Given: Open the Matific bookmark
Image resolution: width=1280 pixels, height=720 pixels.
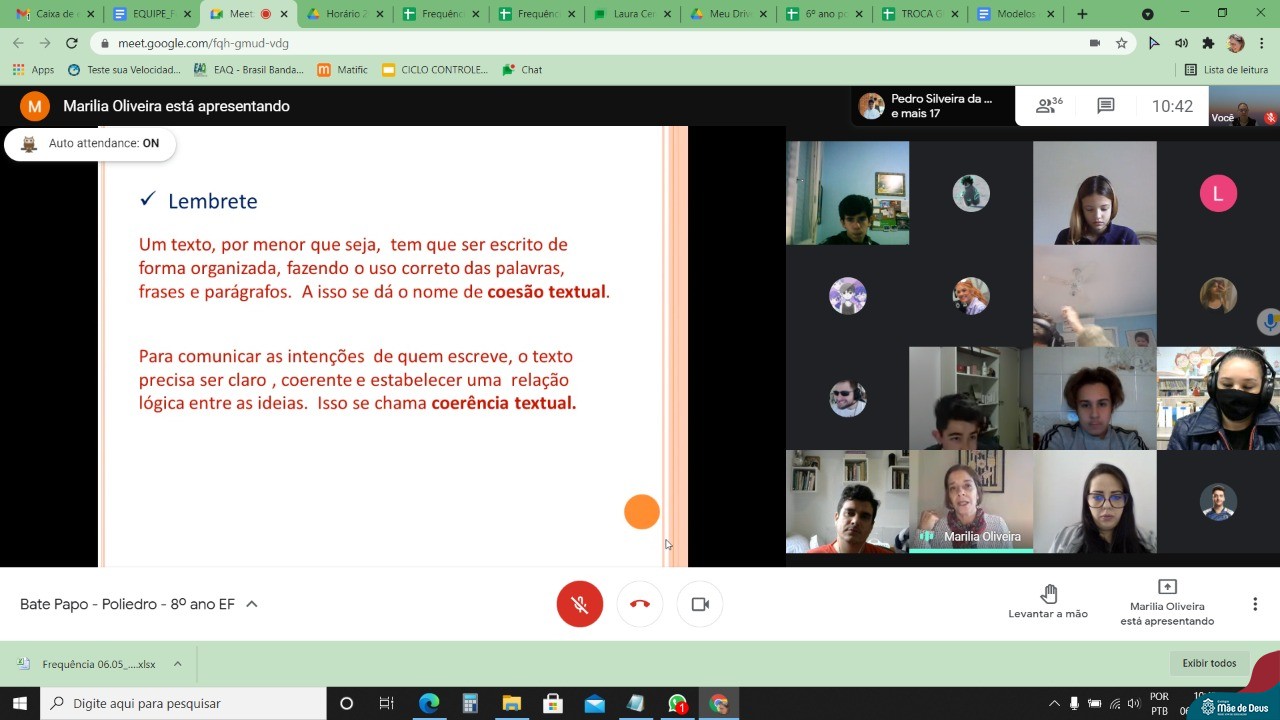Looking at the screenshot, I should click(x=342, y=70).
